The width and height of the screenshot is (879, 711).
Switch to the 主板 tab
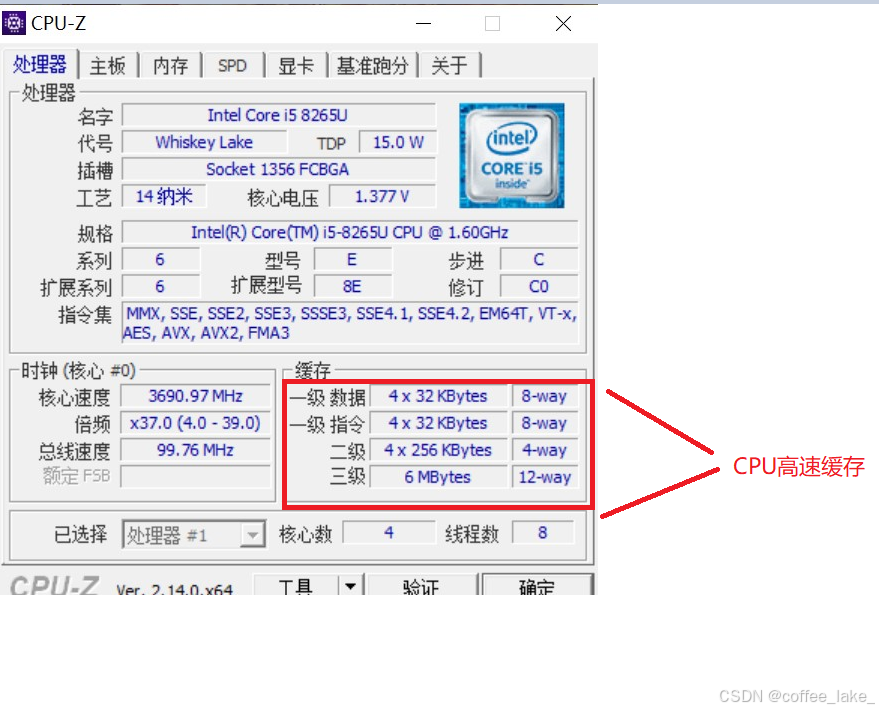click(x=108, y=66)
